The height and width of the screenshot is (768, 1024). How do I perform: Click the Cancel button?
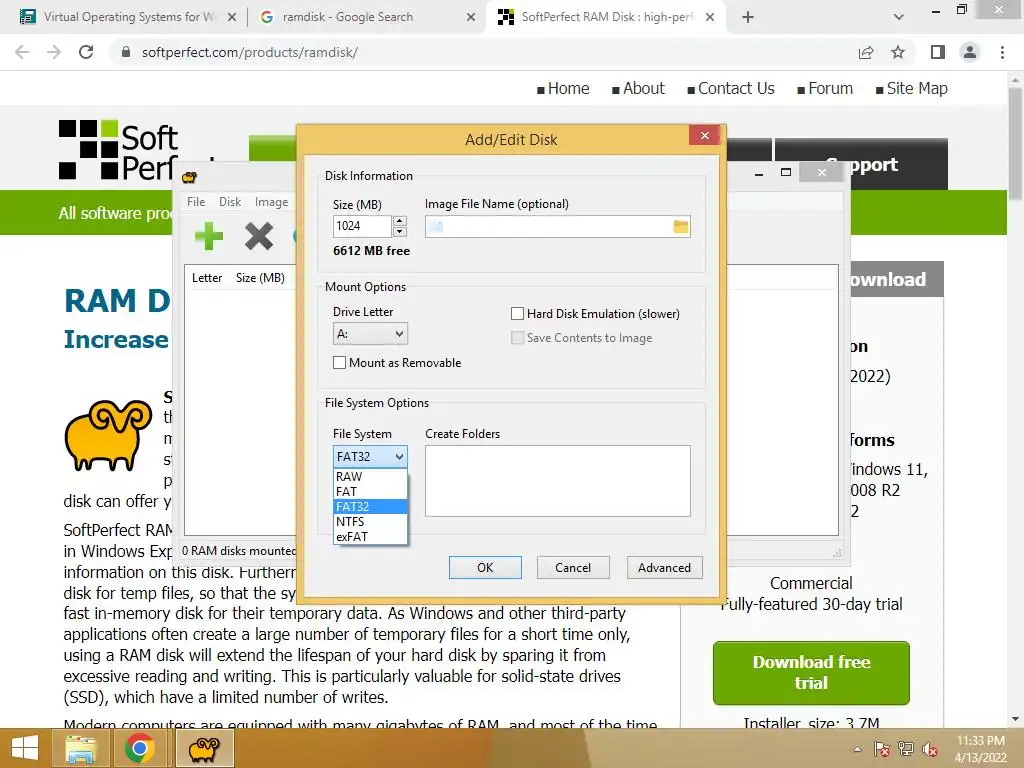573,568
